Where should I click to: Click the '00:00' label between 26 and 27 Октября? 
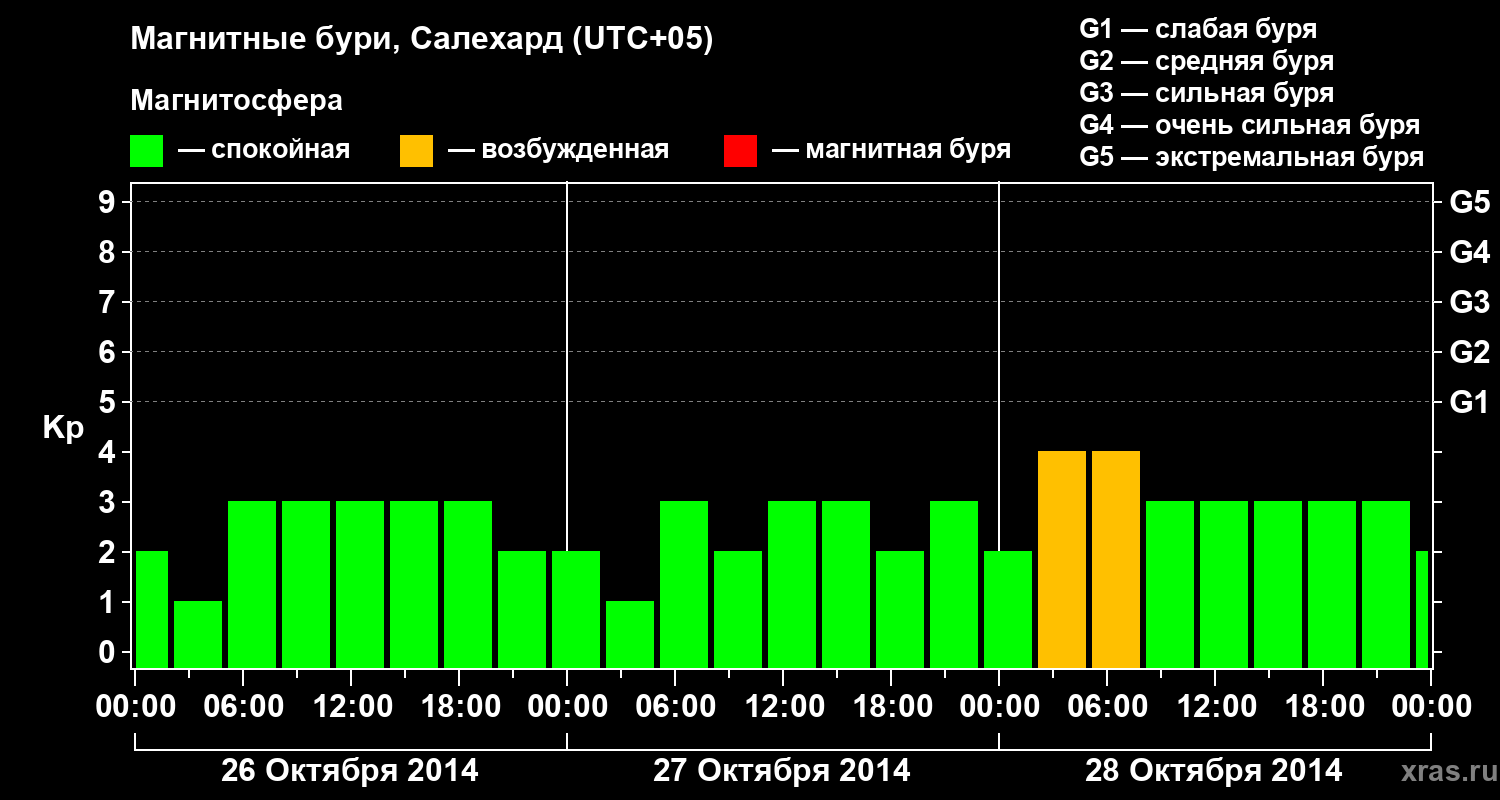tap(567, 707)
